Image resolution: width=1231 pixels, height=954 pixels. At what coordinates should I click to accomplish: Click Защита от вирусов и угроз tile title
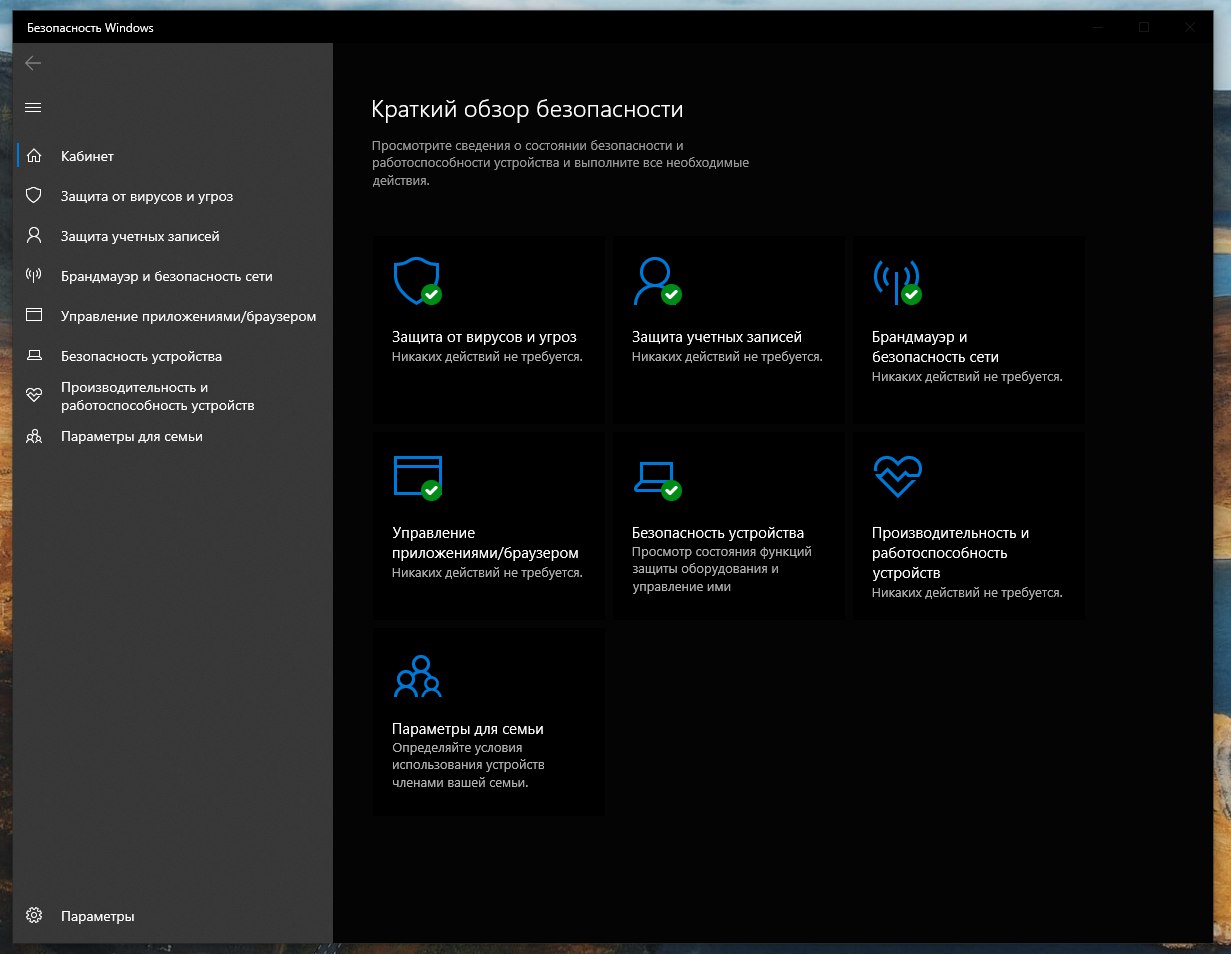(x=484, y=337)
